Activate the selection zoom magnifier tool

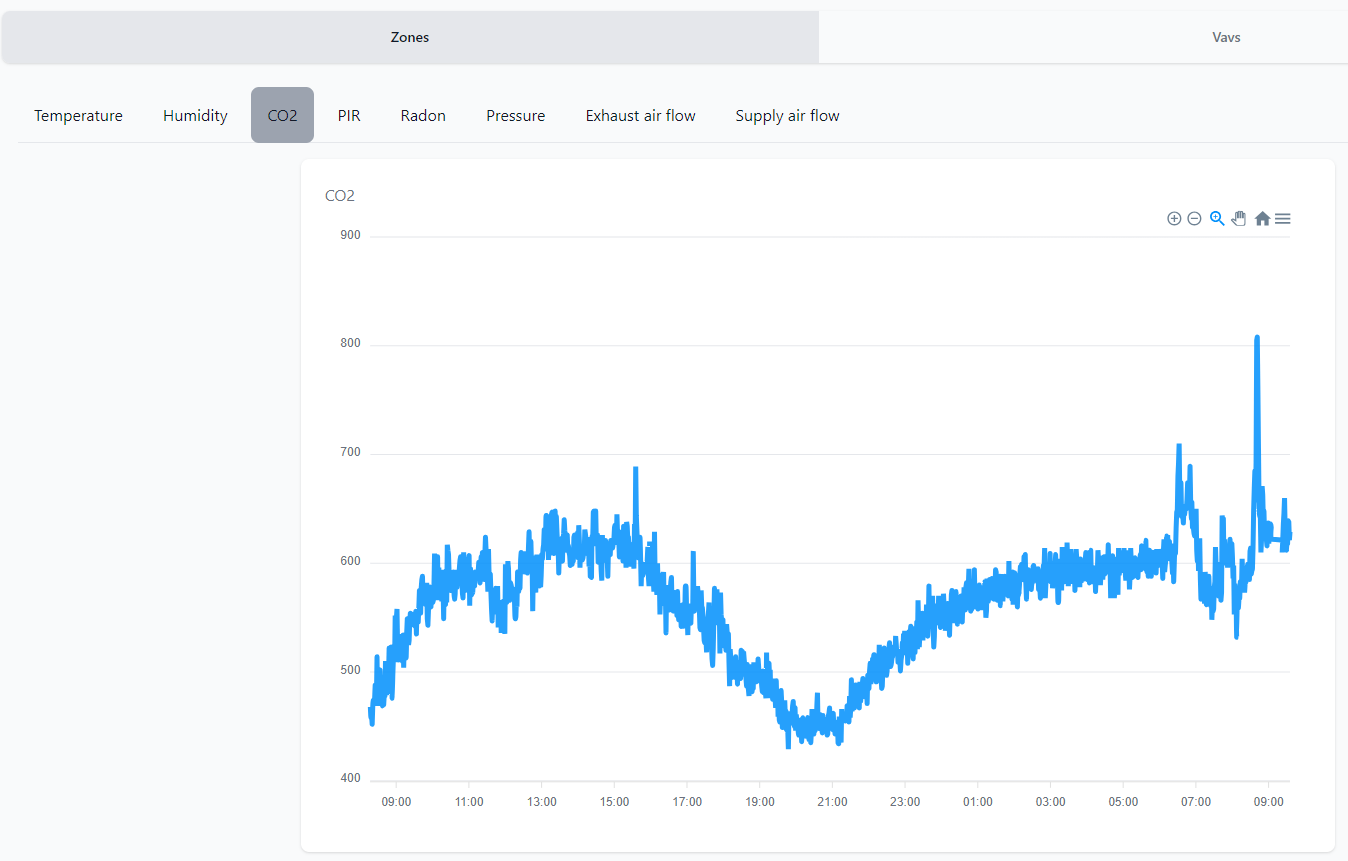point(1217,218)
